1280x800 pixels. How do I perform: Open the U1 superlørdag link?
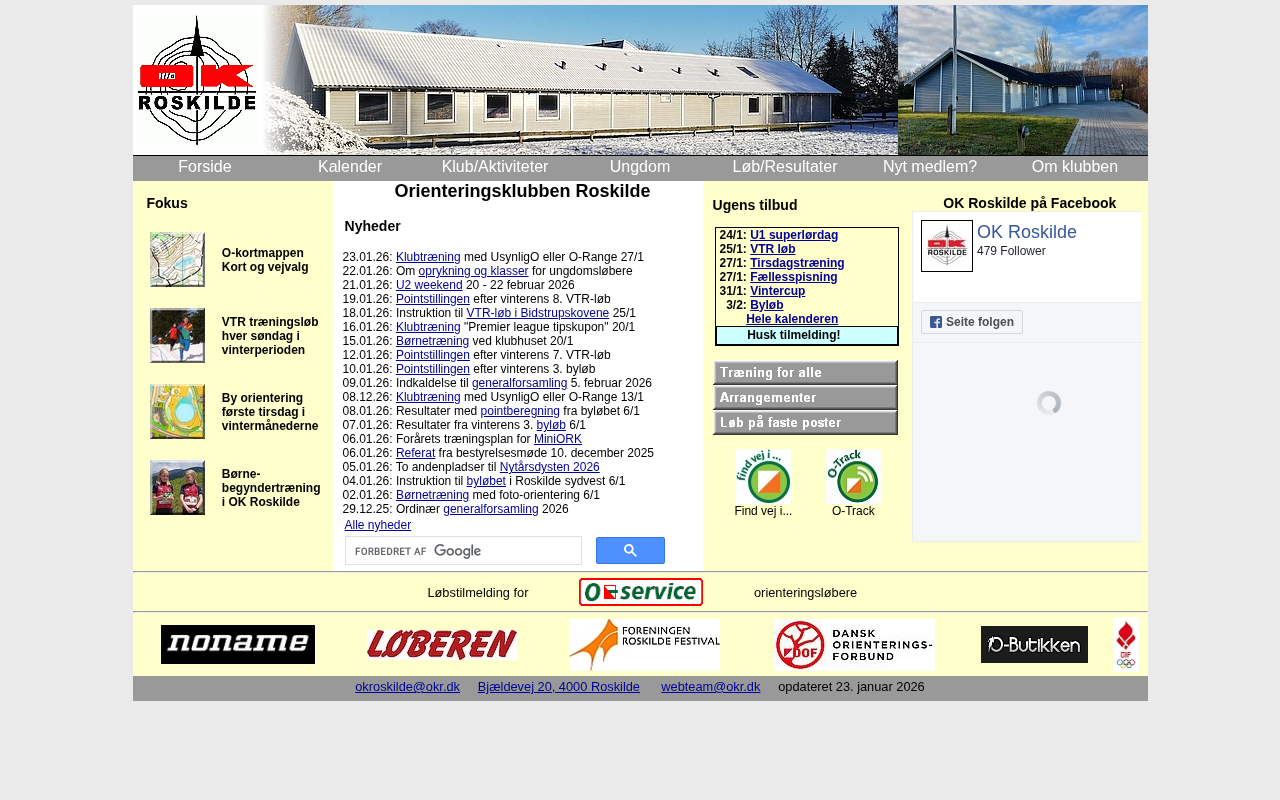(x=794, y=235)
